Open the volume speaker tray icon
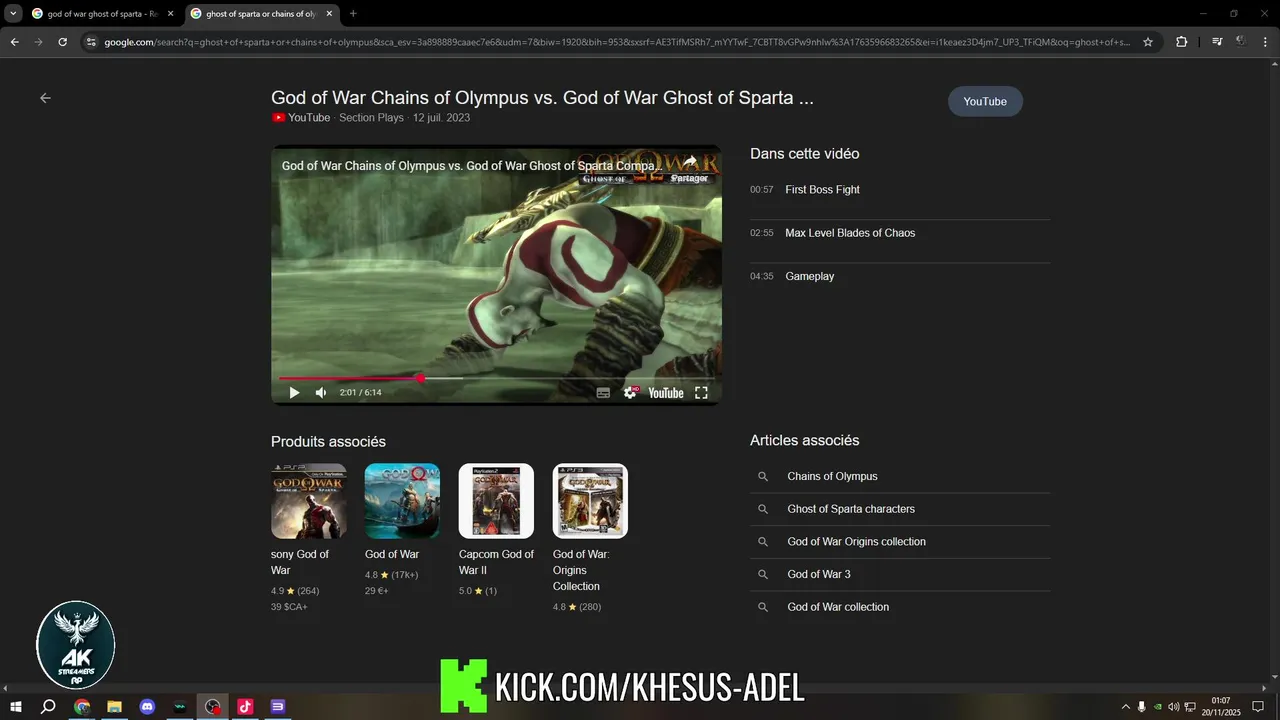Viewport: 1280px width, 720px height. coord(1174,707)
